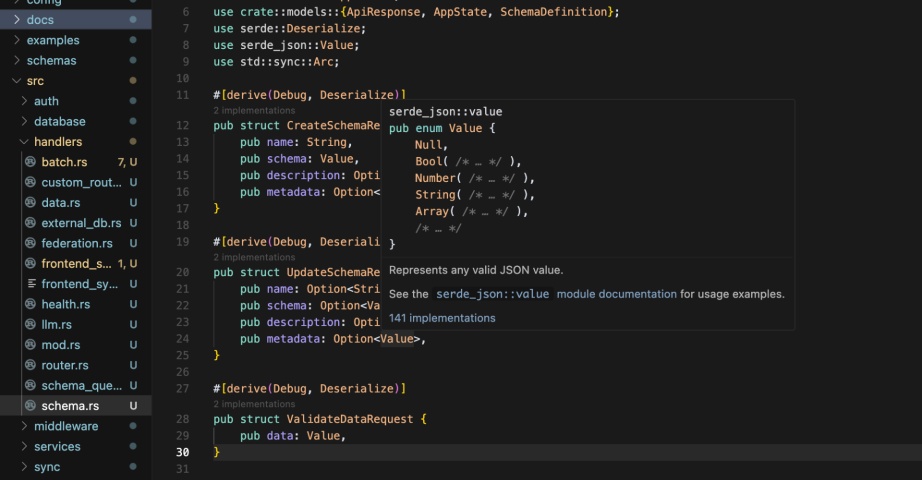Click Rust file icon of federation.rs
Viewport: 922px width, 480px height.
click(x=31, y=243)
